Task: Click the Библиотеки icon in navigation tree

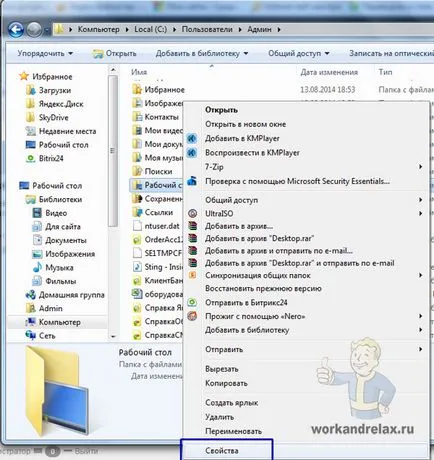Action: (31, 199)
